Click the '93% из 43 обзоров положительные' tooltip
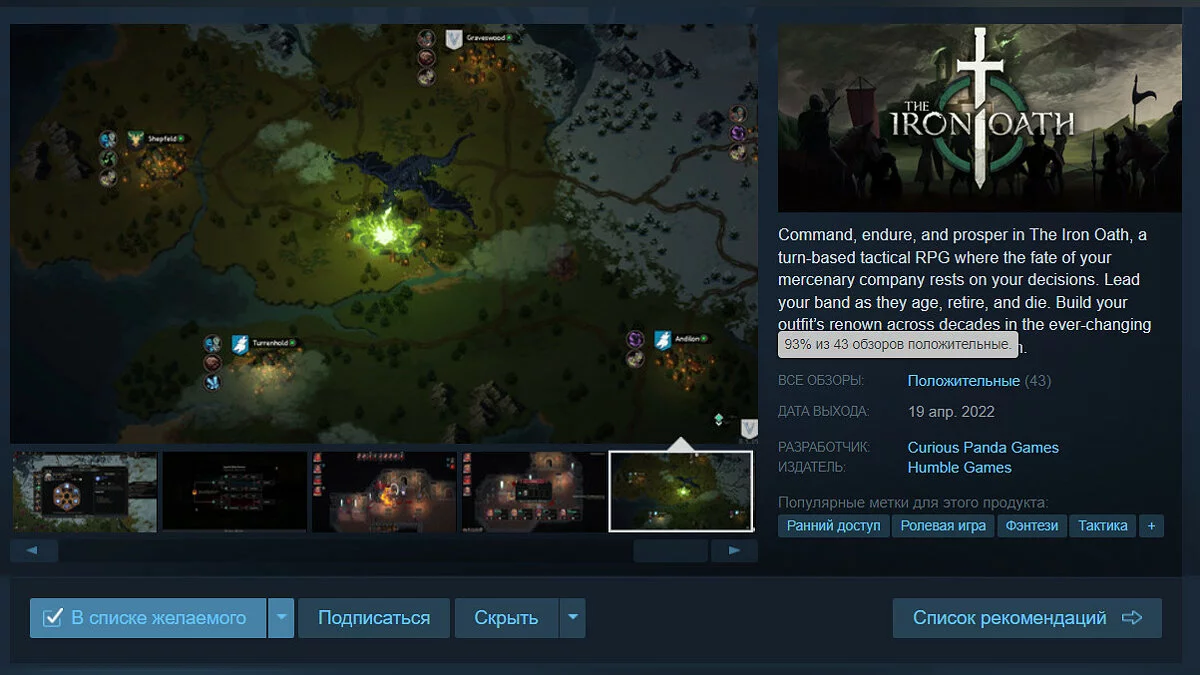The height and width of the screenshot is (675, 1200). point(897,344)
